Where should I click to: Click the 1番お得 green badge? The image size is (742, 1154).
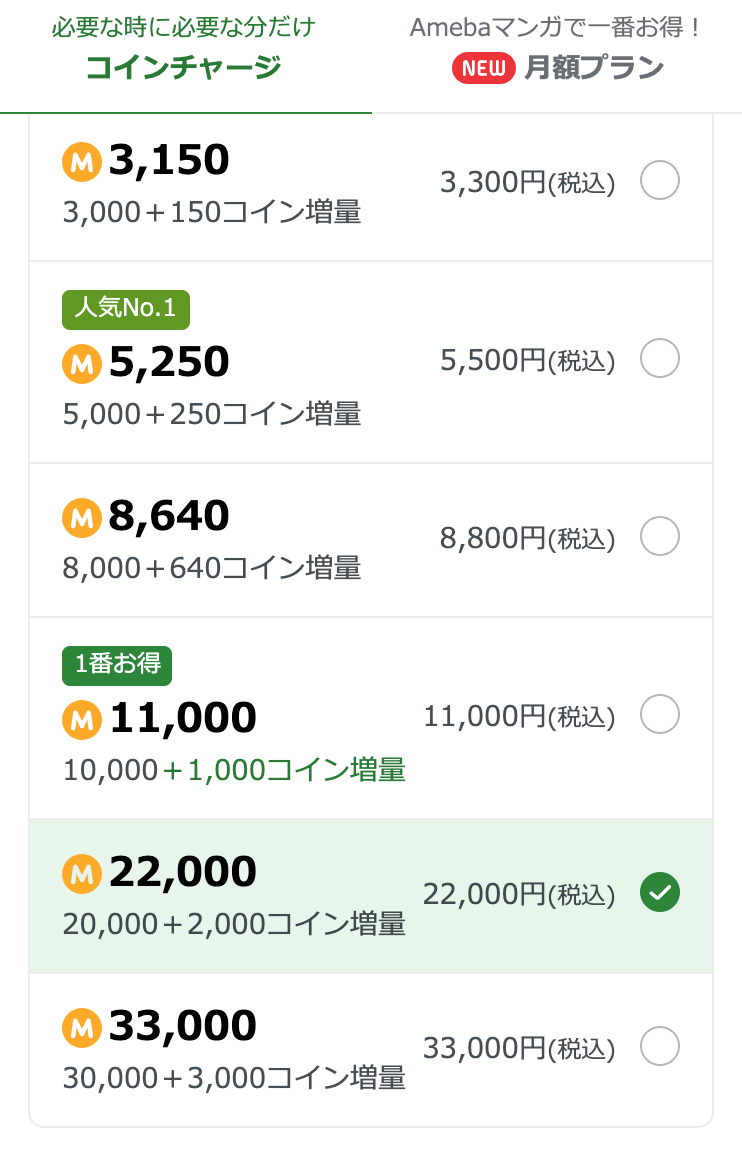pyautogui.click(x=117, y=665)
